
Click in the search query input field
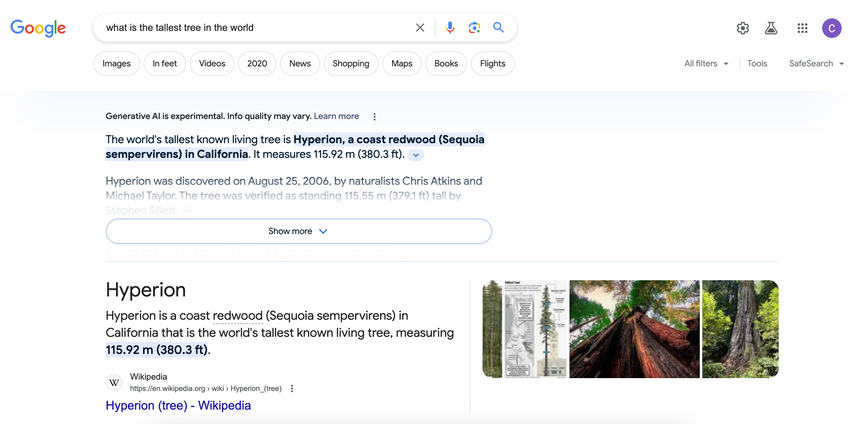pos(257,28)
